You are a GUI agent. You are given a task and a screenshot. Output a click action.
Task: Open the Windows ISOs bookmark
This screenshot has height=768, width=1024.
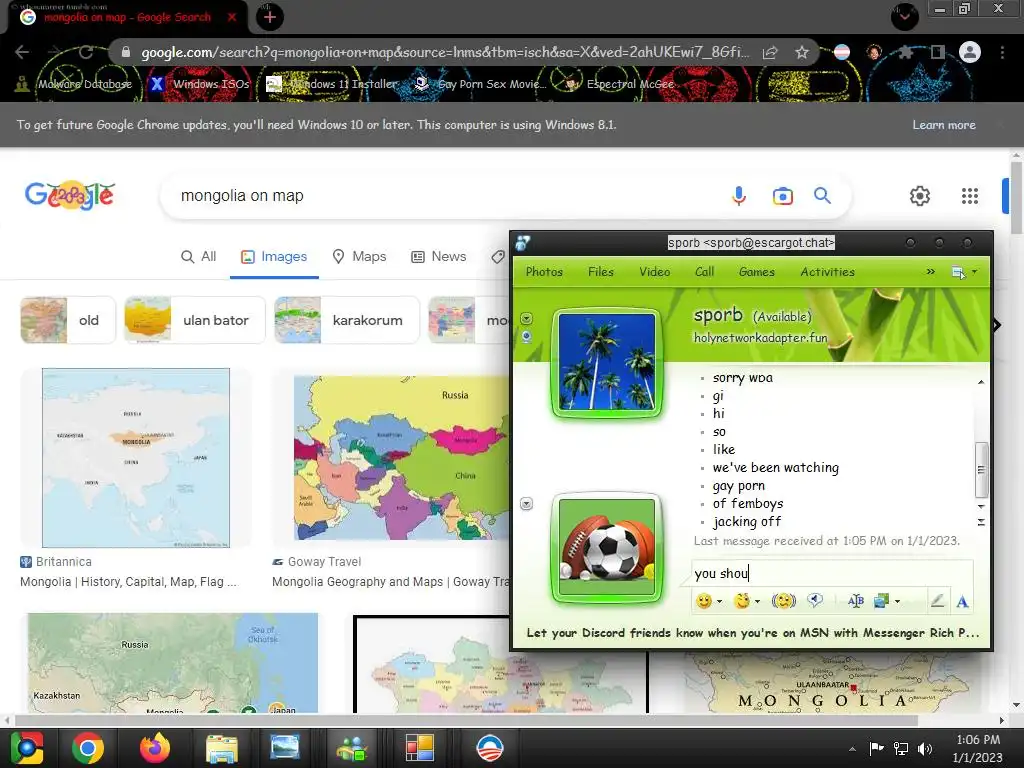(200, 84)
